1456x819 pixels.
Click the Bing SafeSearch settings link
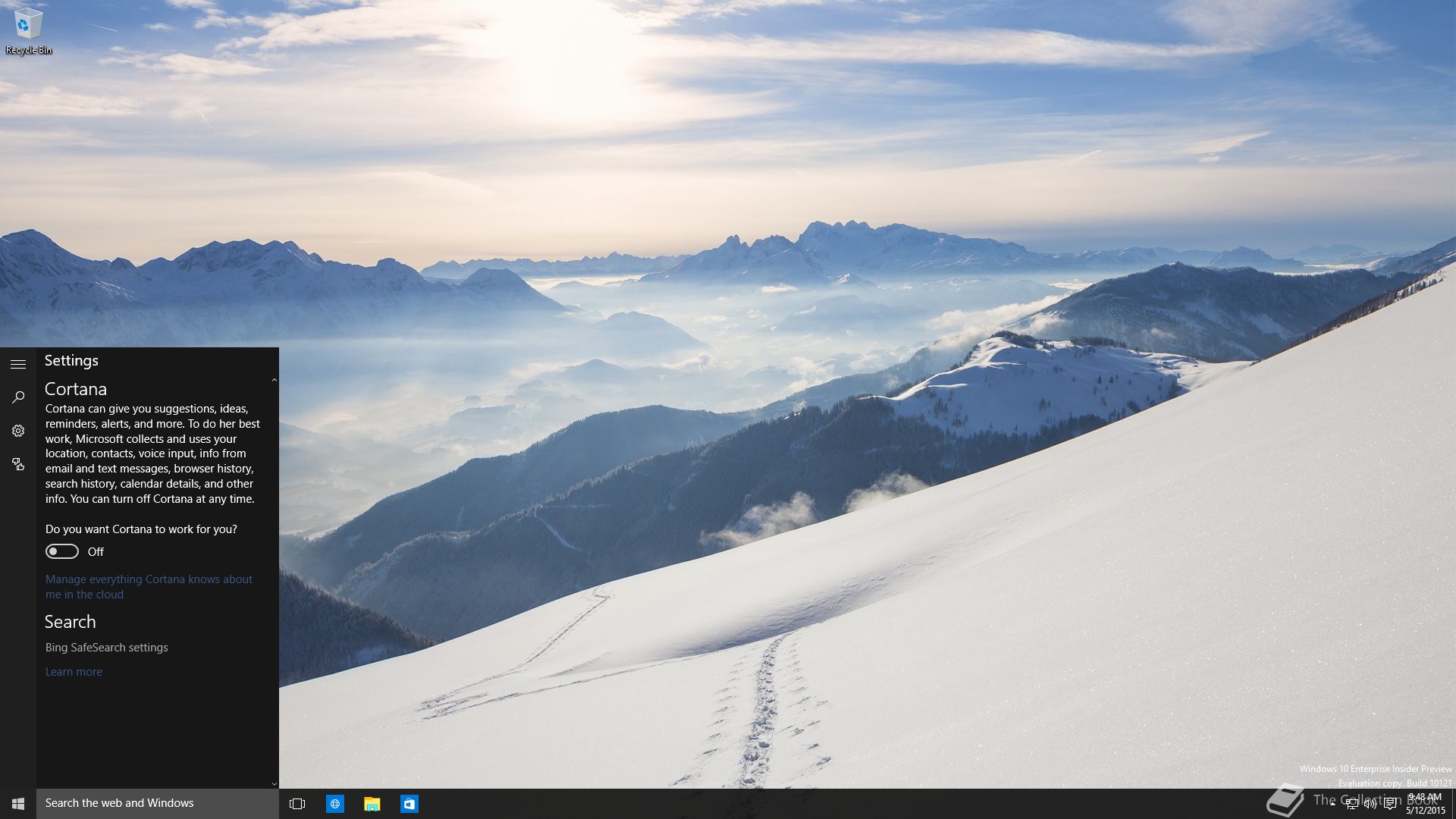tap(106, 648)
